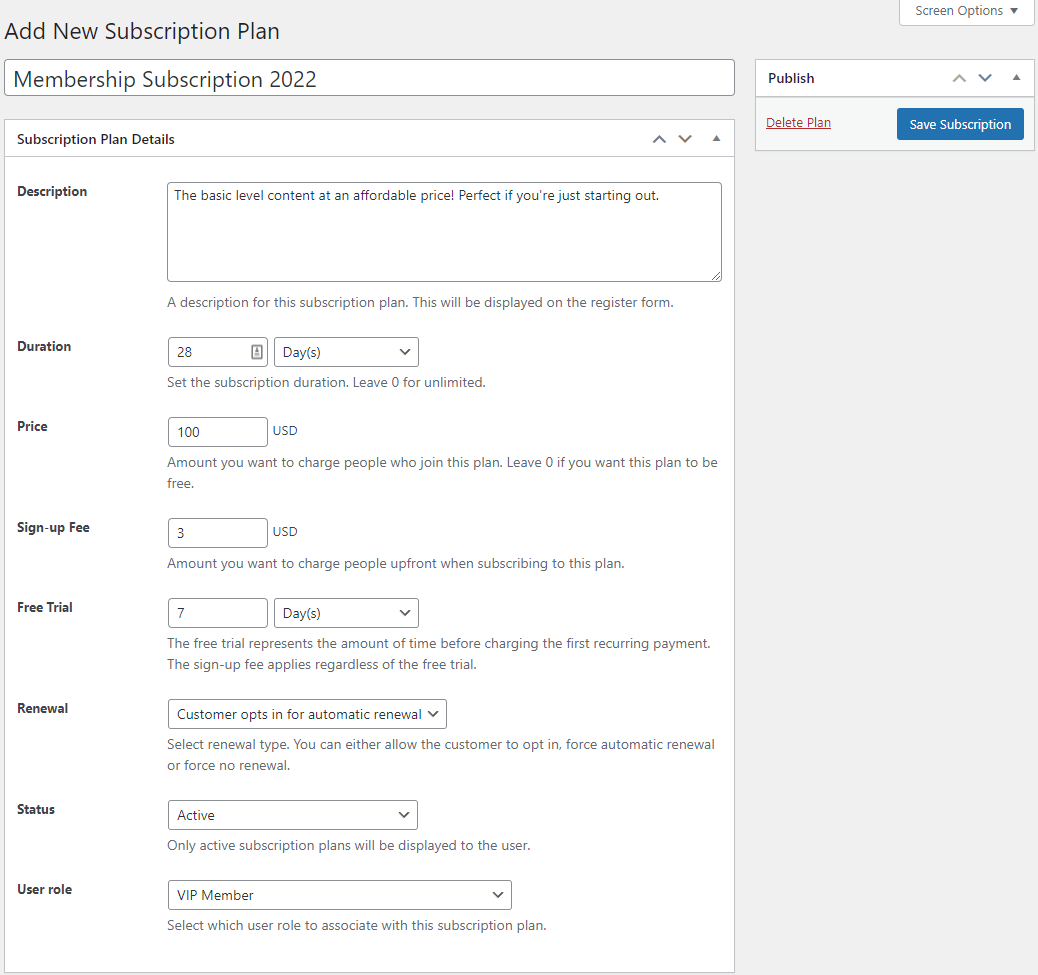Move Publish panel up
The height and width of the screenshot is (975, 1038).
959,78
